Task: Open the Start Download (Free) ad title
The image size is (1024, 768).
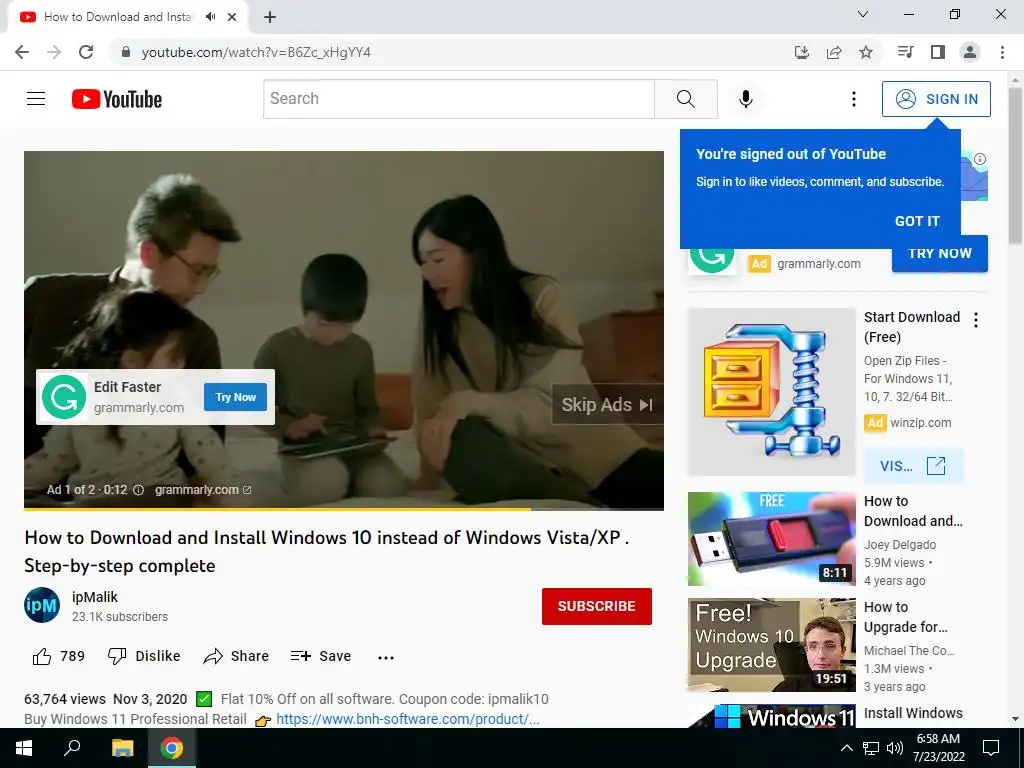Action: coord(912,327)
